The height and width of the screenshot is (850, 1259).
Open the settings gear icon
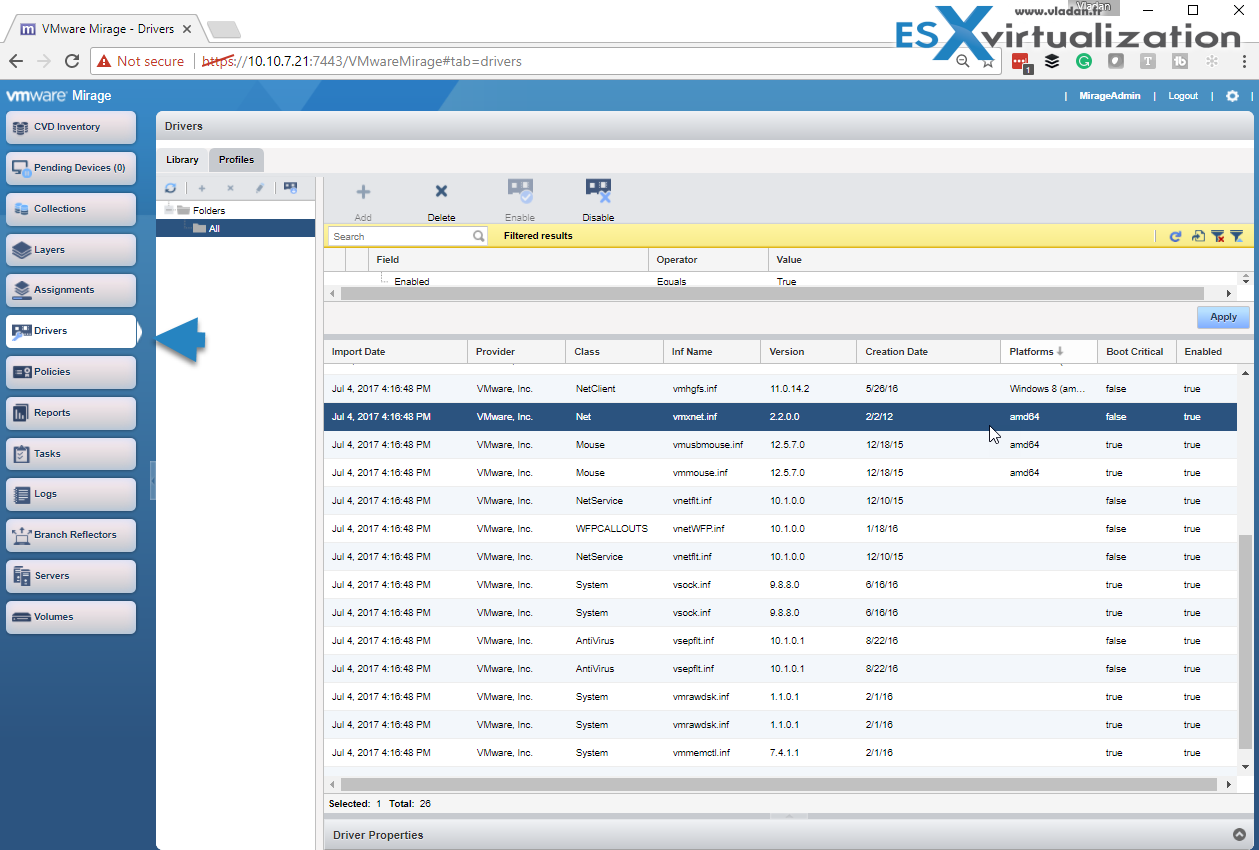click(1232, 96)
